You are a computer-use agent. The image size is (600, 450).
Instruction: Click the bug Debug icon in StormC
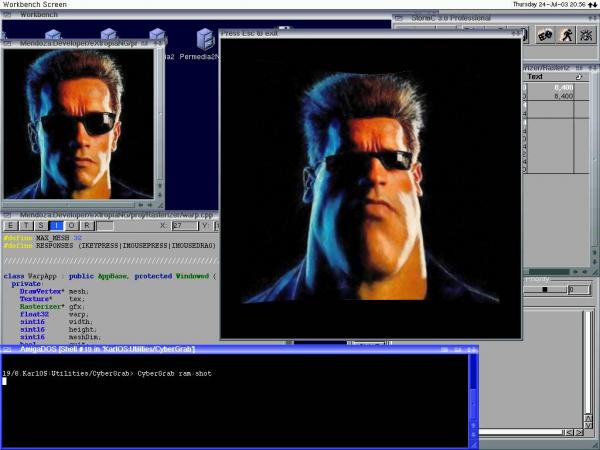pyautogui.click(x=586, y=36)
